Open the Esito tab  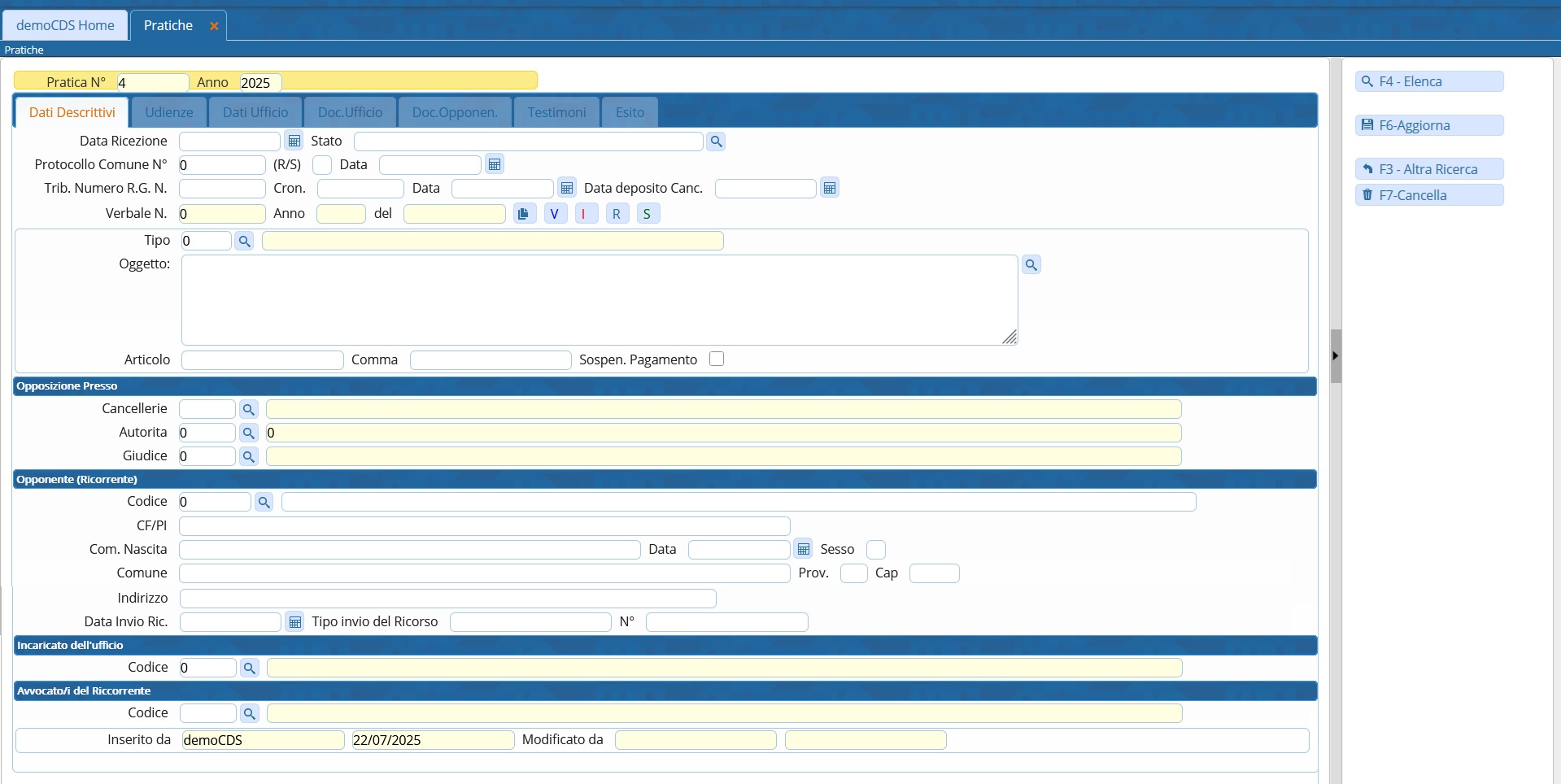pos(630,112)
